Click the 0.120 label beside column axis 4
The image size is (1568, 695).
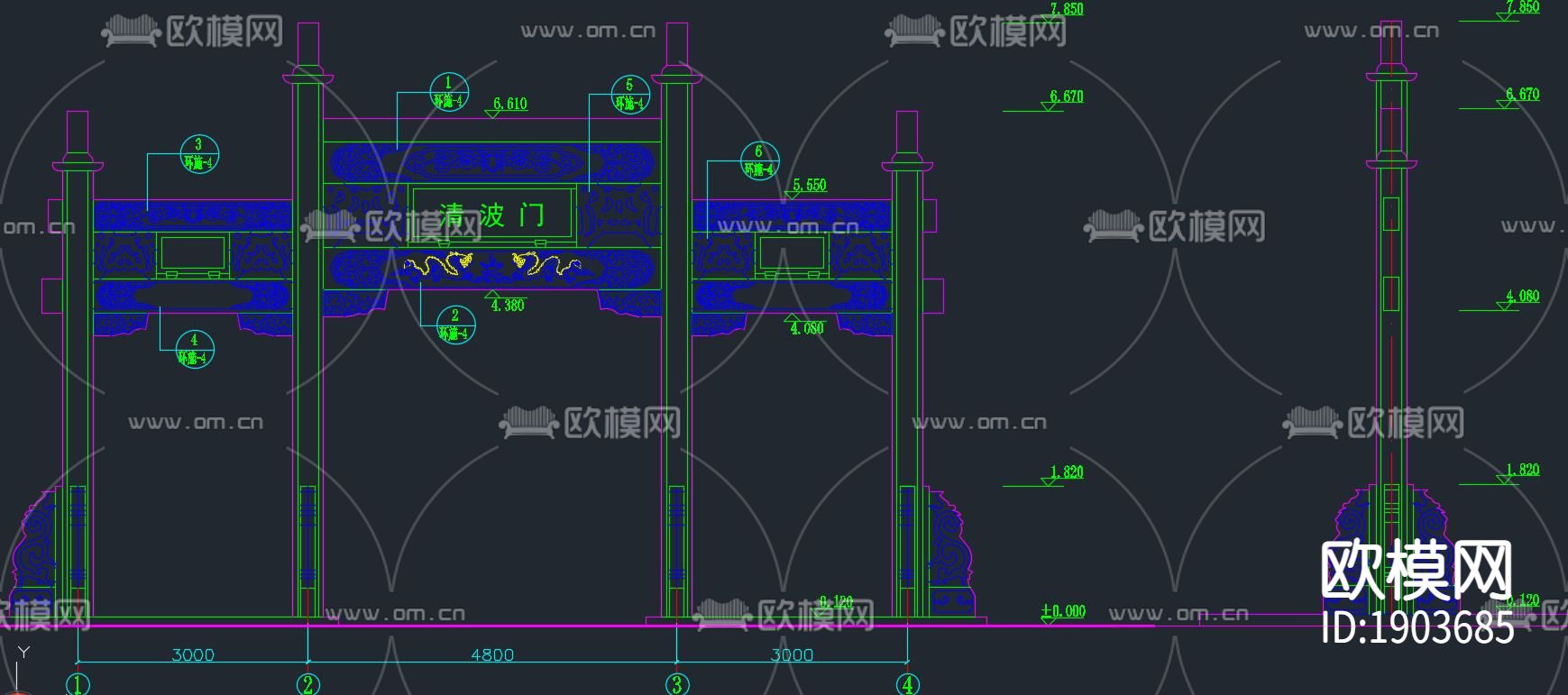(836, 601)
